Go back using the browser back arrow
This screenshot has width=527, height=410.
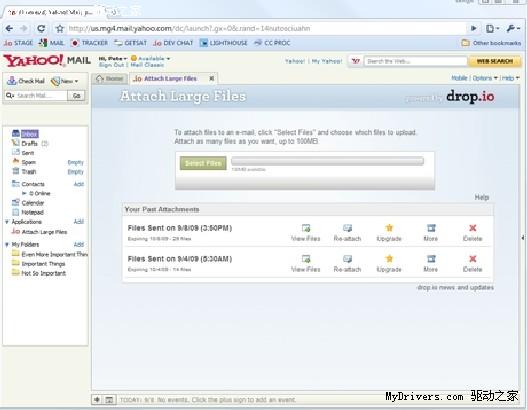click(9, 29)
